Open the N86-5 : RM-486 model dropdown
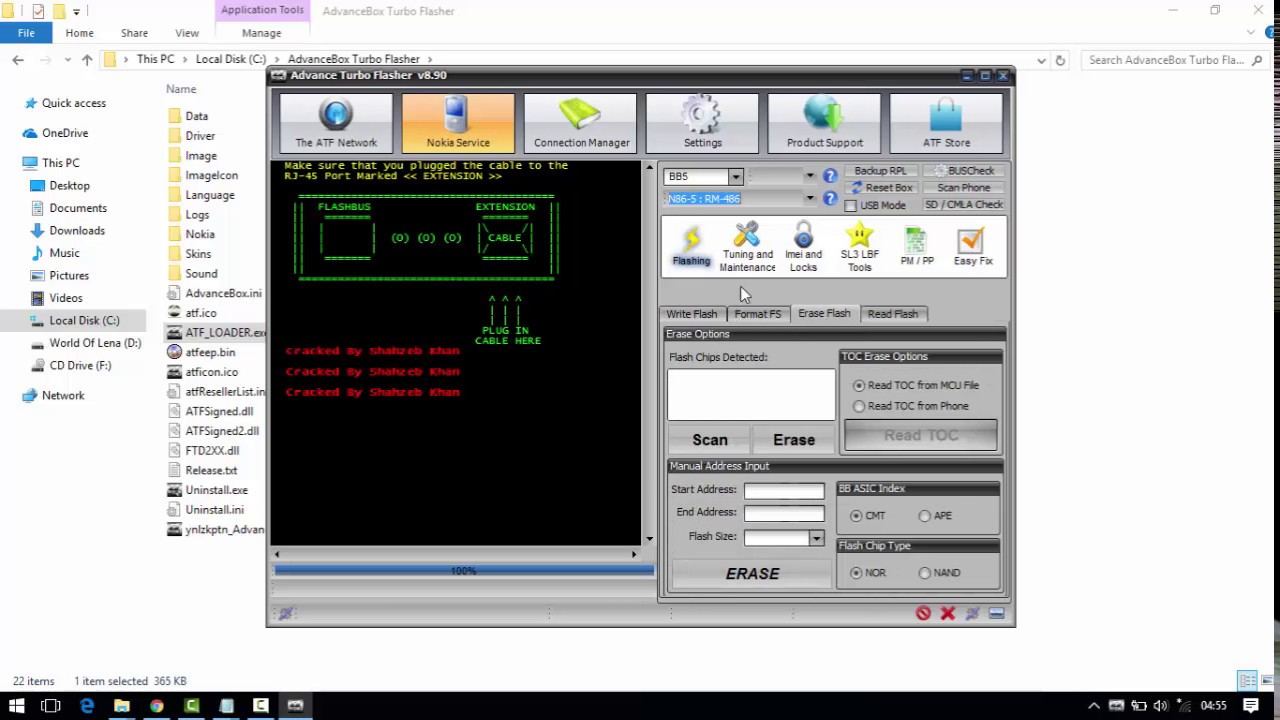1280x720 pixels. pos(810,198)
